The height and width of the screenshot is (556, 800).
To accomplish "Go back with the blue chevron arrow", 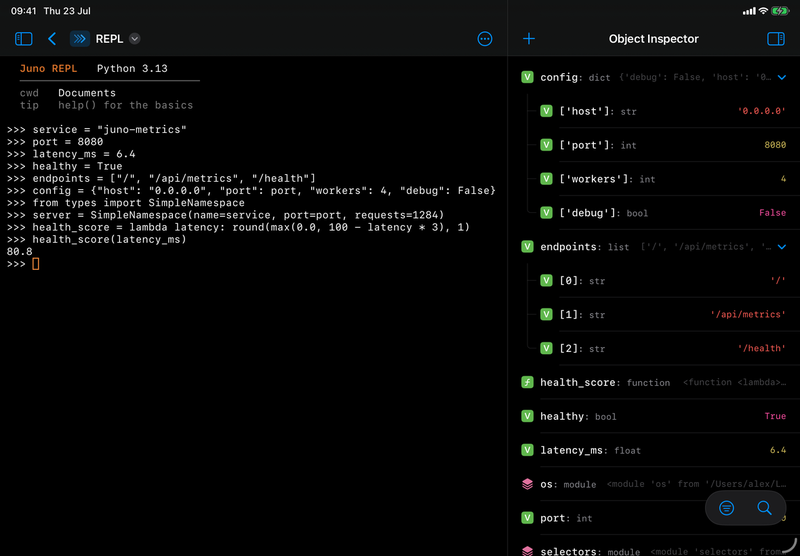I will coord(52,39).
